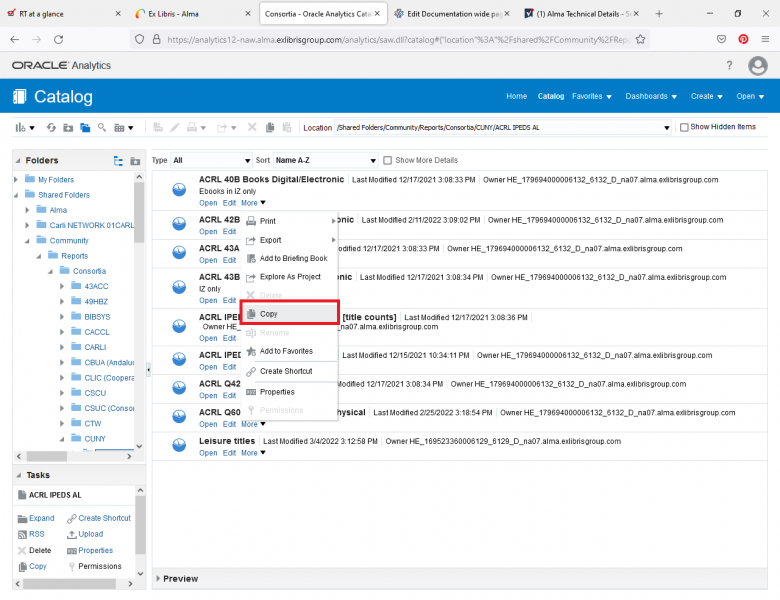Choose Properties in context menu

(x=290, y=392)
